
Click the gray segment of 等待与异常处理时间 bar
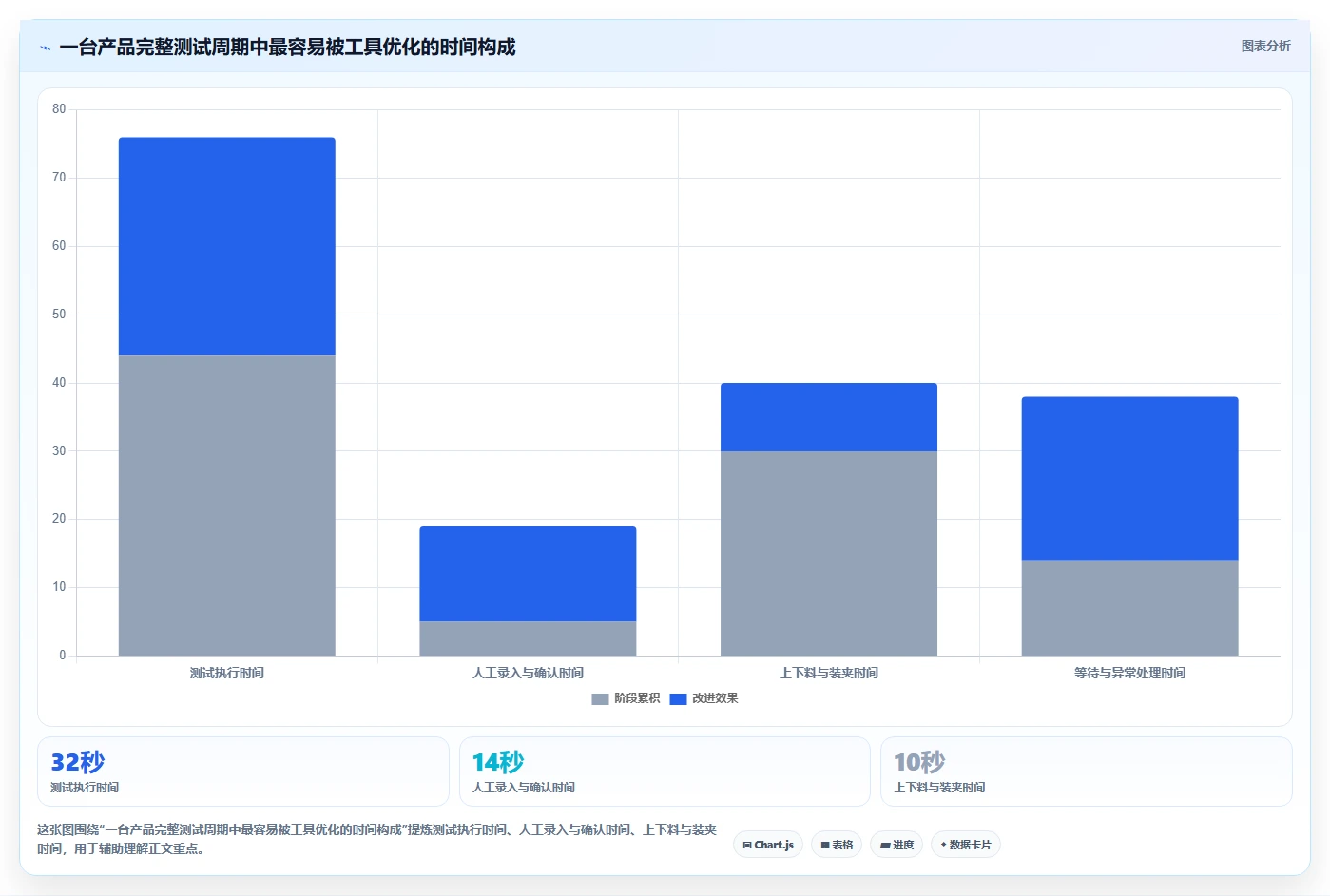coord(1130,608)
